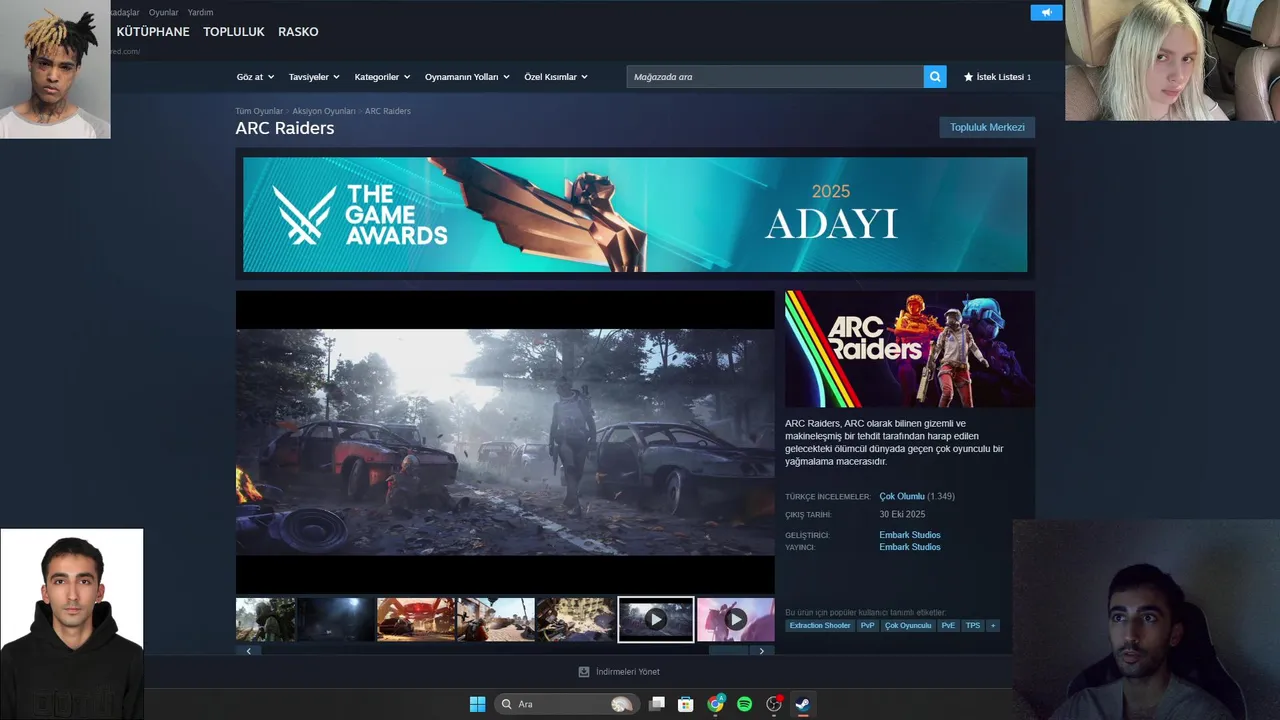
Task: Play the highlighted trailer thumbnail
Action: pos(656,620)
